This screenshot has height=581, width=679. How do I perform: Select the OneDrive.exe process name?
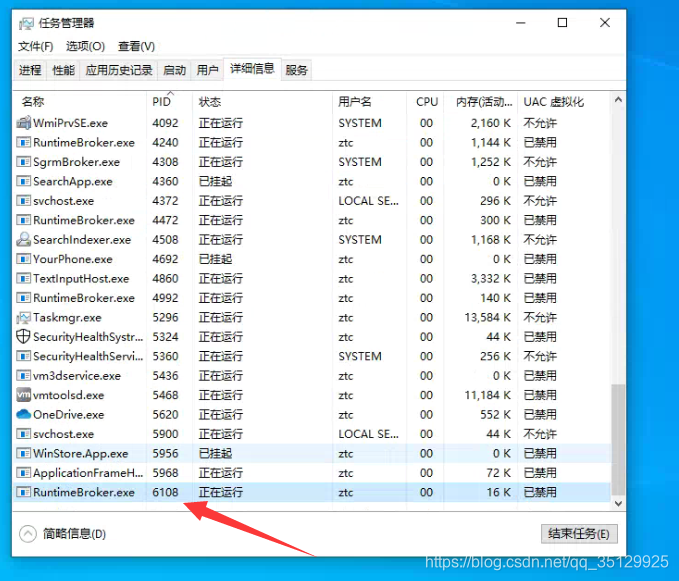(x=69, y=414)
